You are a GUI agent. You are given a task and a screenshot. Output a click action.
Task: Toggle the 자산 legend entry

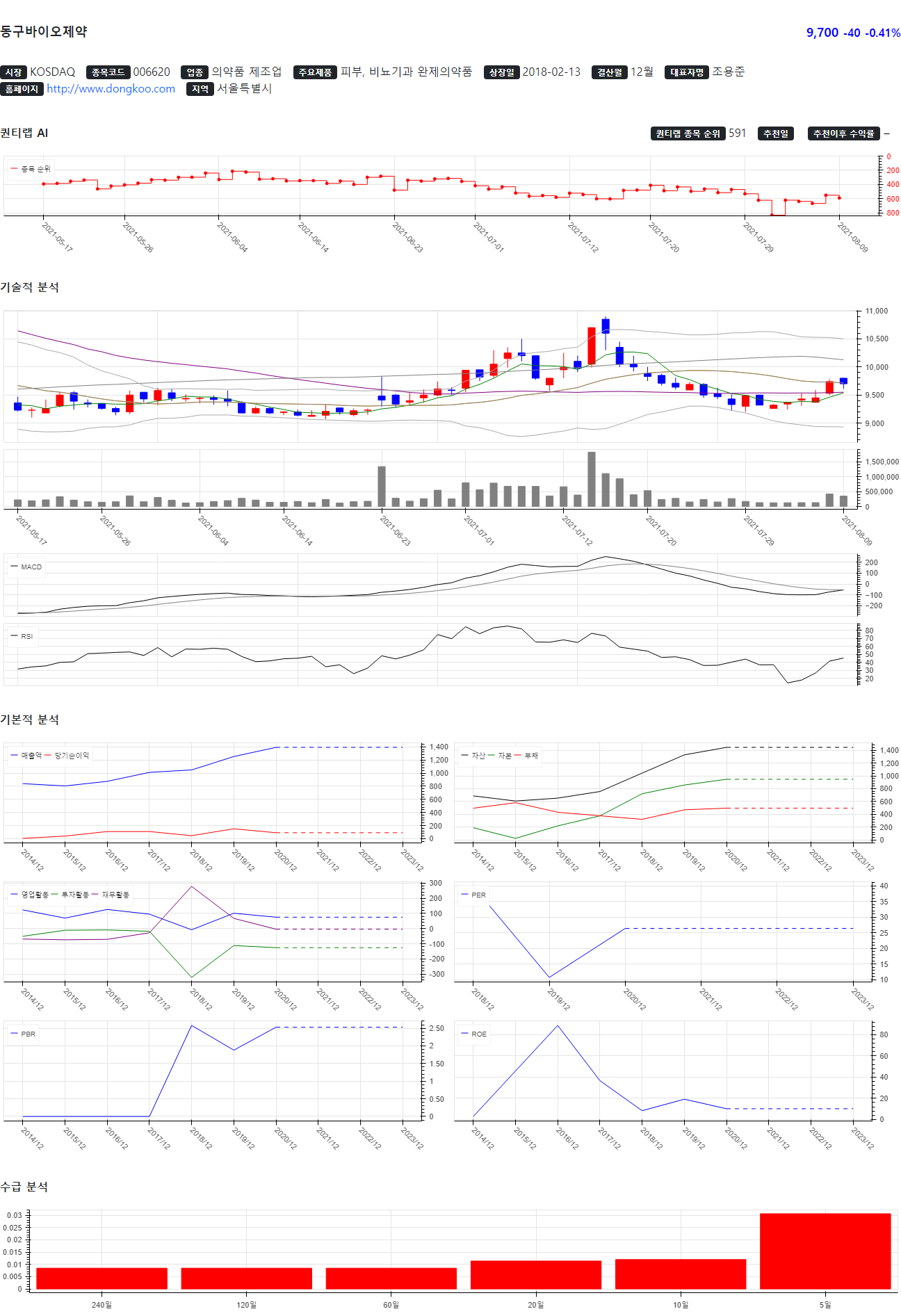[x=473, y=756]
